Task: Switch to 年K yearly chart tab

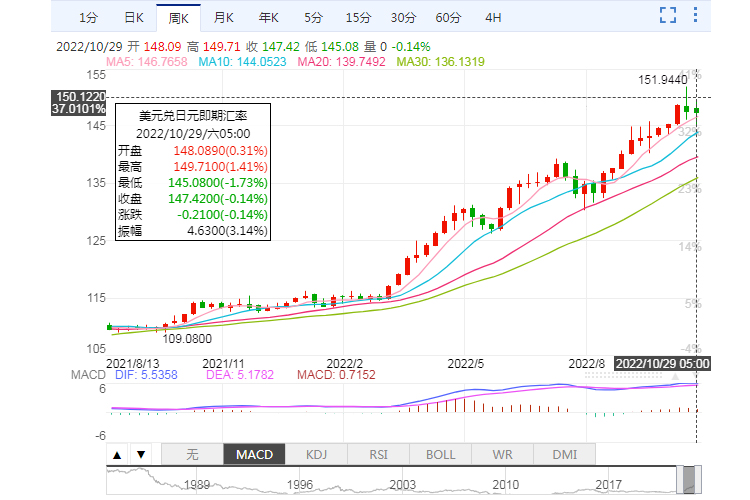Action: point(268,18)
